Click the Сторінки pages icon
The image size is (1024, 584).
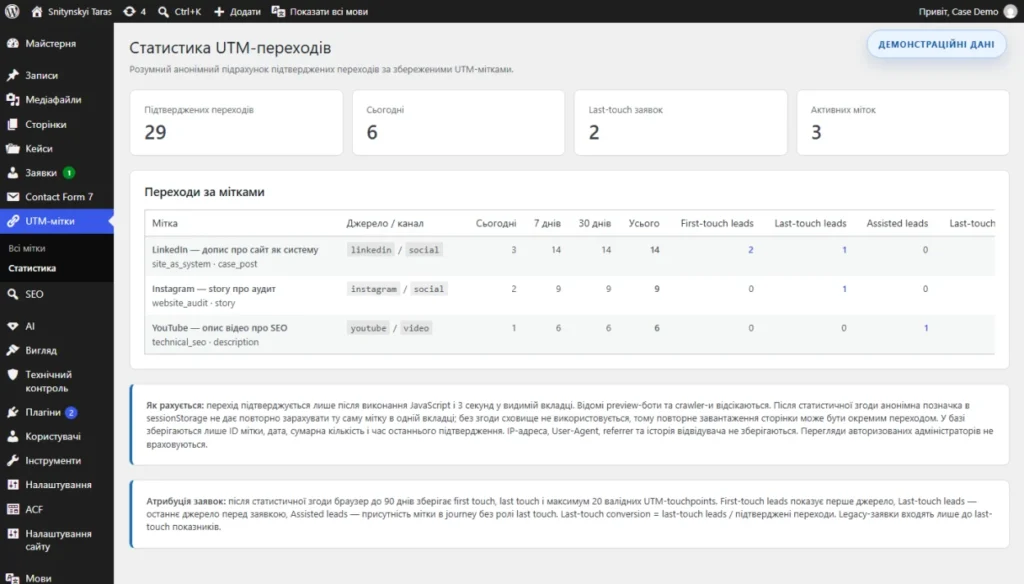tap(12, 124)
